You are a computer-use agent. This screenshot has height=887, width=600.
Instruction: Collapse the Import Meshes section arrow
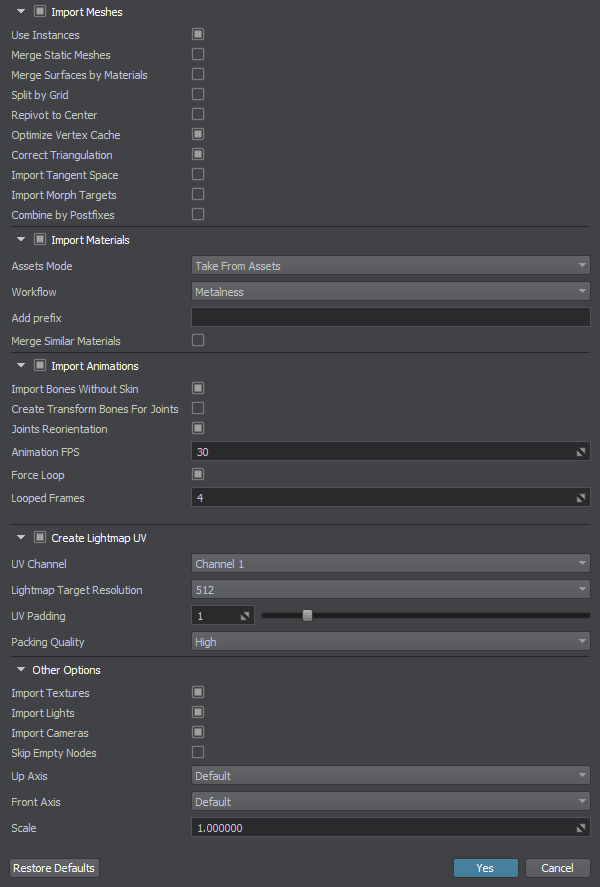(21, 11)
